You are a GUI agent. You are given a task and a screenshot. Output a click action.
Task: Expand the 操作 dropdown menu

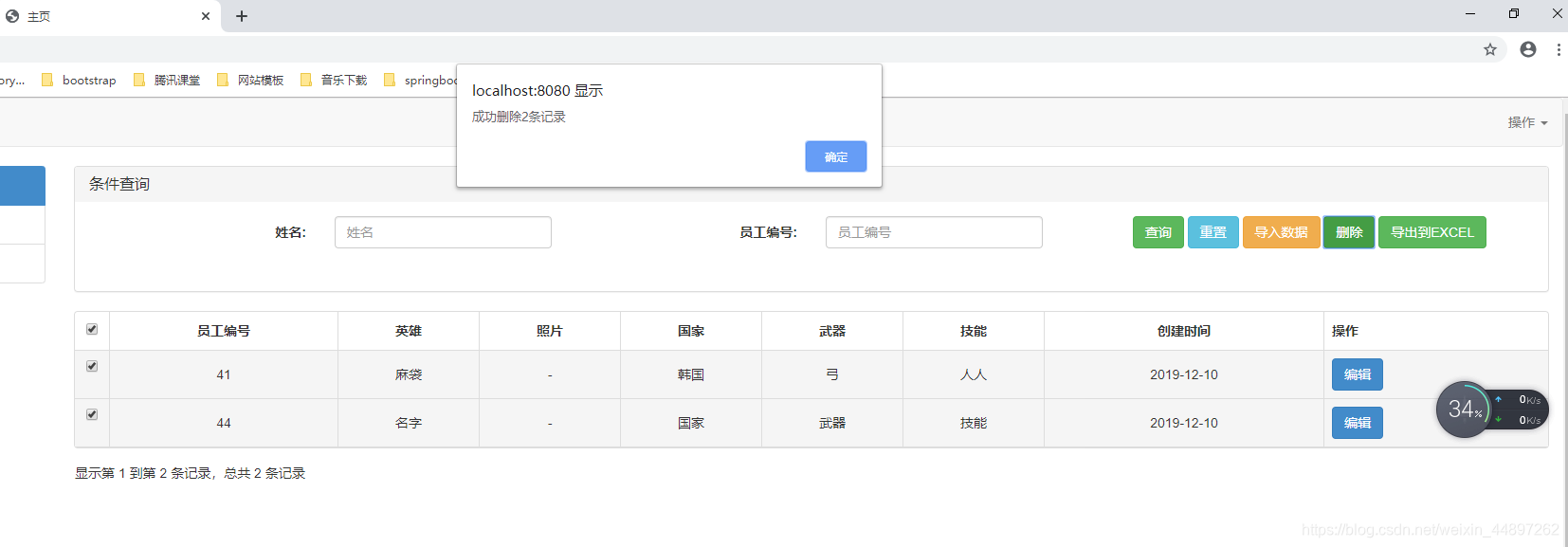[x=1527, y=122]
